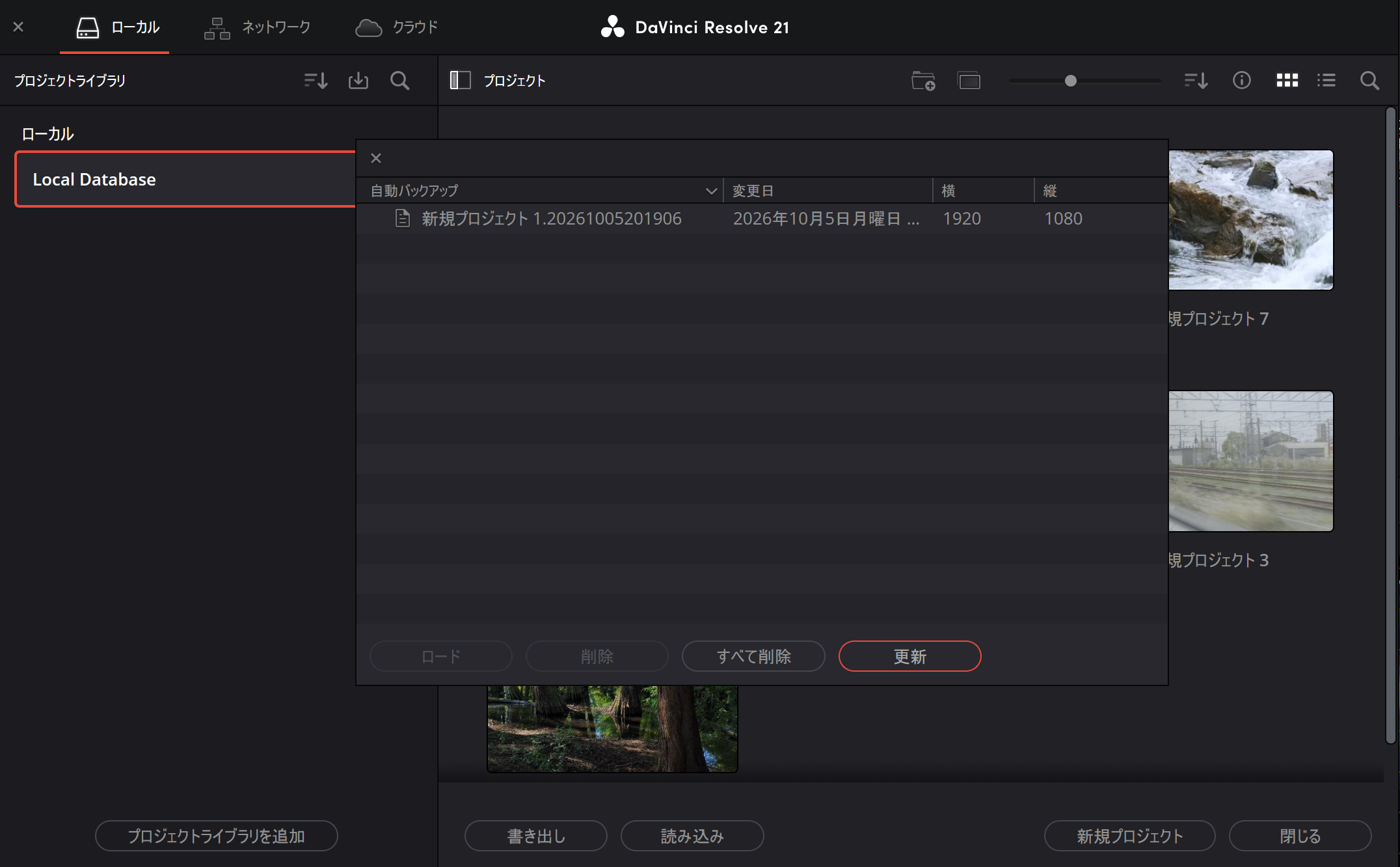Viewport: 1400px width, 867px height.
Task: Switch to the ネットワーク tab
Action: point(257,27)
